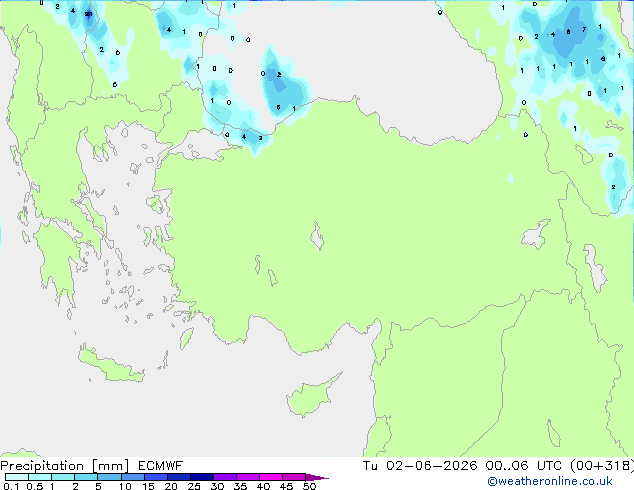
Task: Click the '(00+318)' forecast offset text
Action: click(x=602, y=466)
